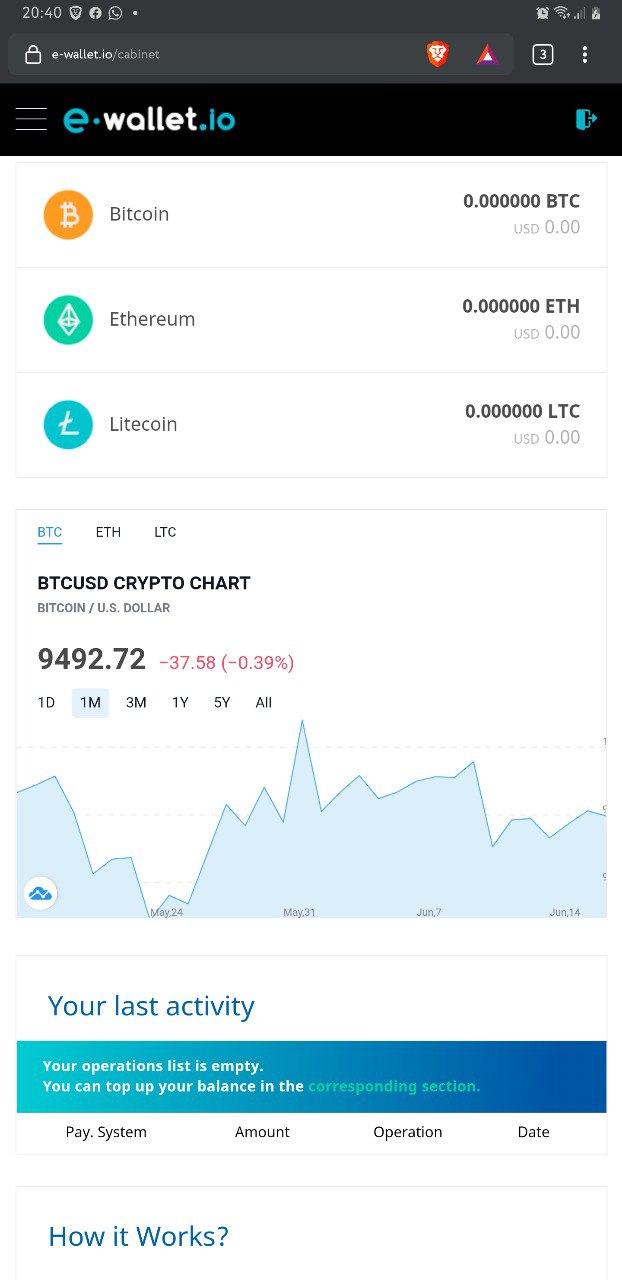This screenshot has height=1280, width=622.
Task: Select the BTC chart tab
Action: pos(50,532)
